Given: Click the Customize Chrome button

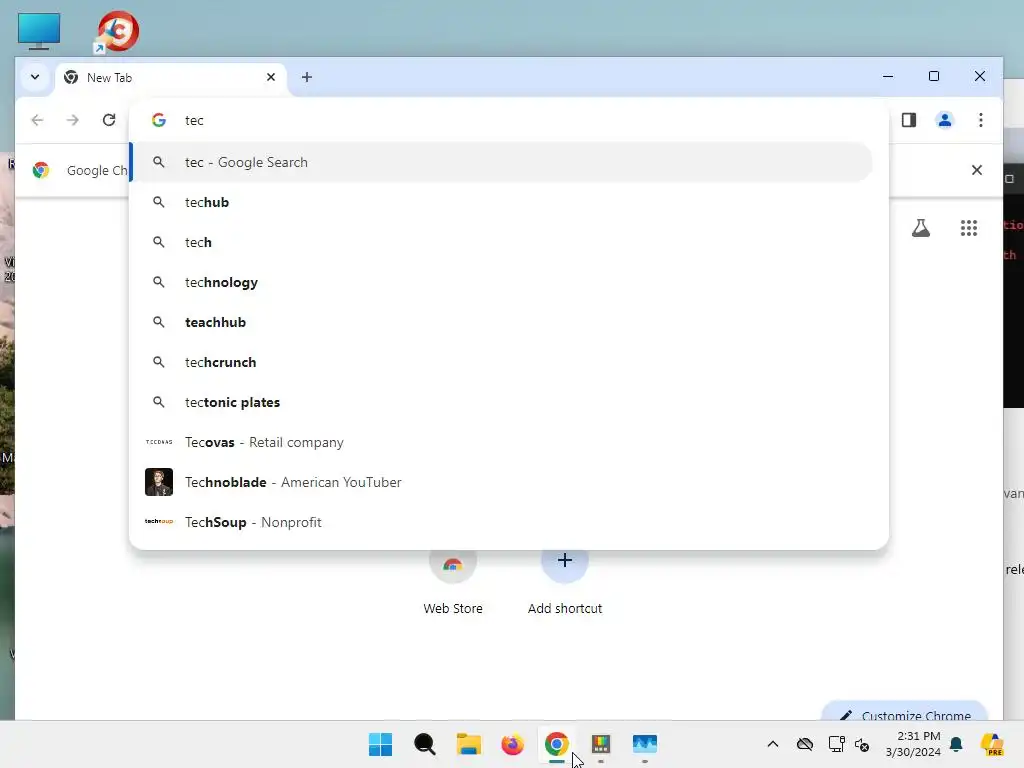Looking at the screenshot, I should click(904, 712).
